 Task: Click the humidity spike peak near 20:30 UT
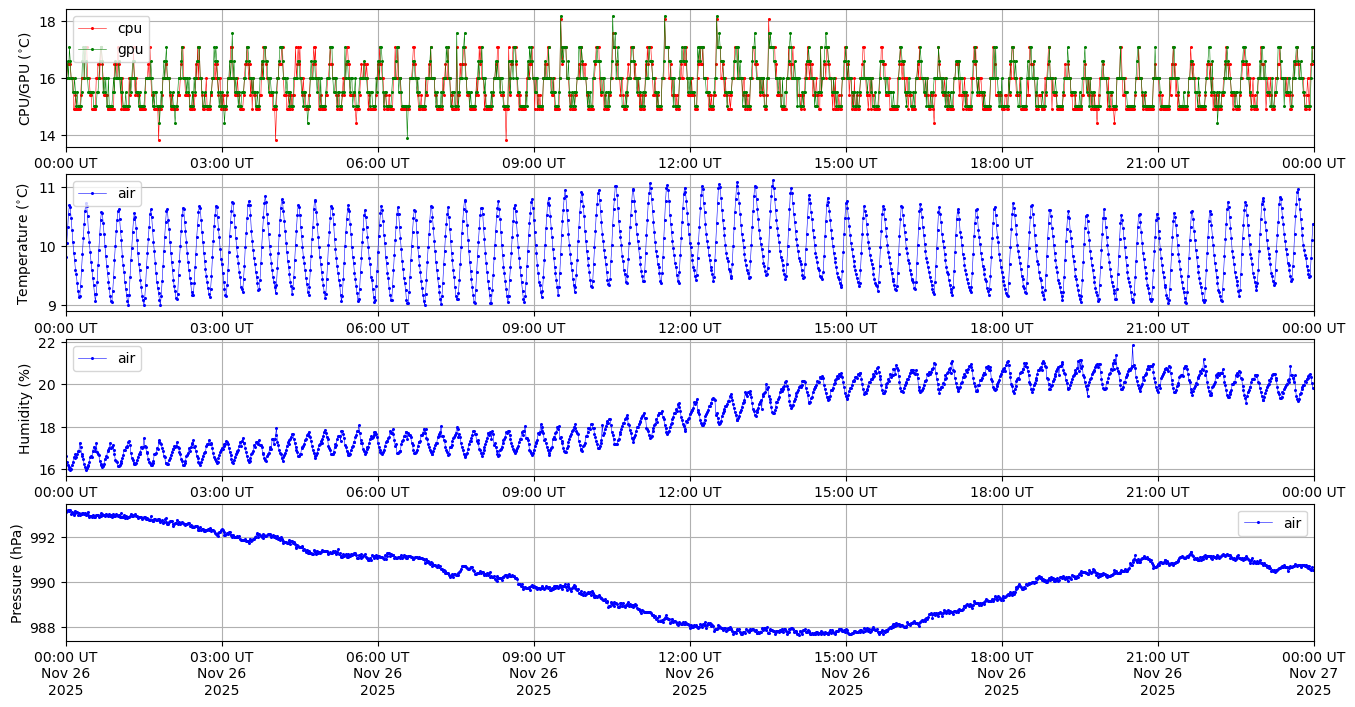pos(1133,346)
